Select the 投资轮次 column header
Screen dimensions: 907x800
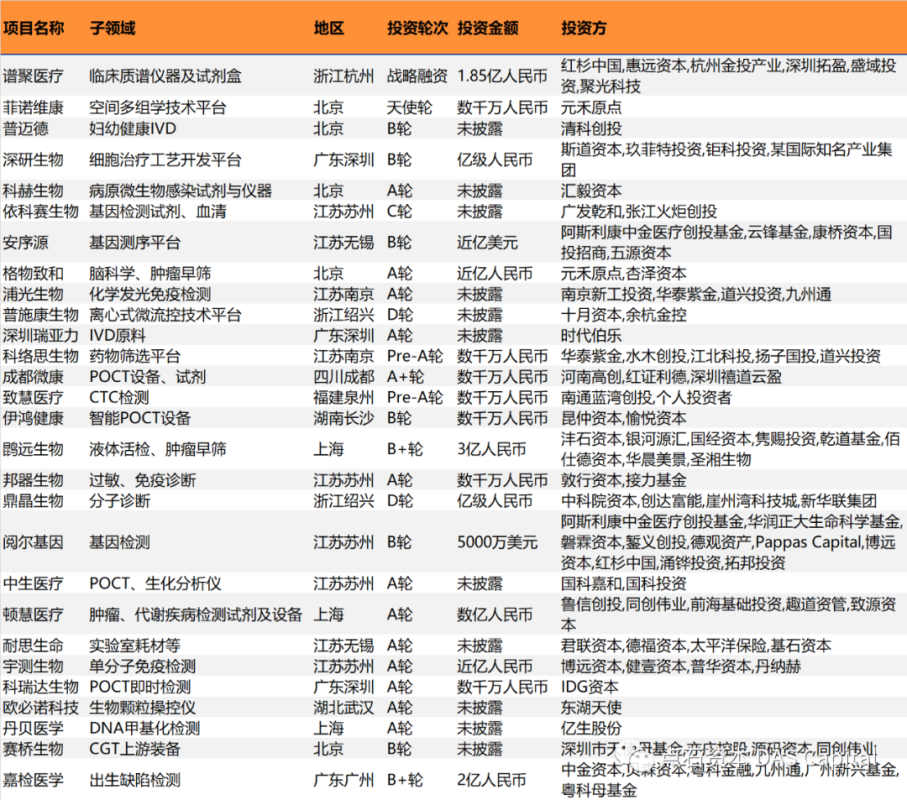tap(417, 28)
